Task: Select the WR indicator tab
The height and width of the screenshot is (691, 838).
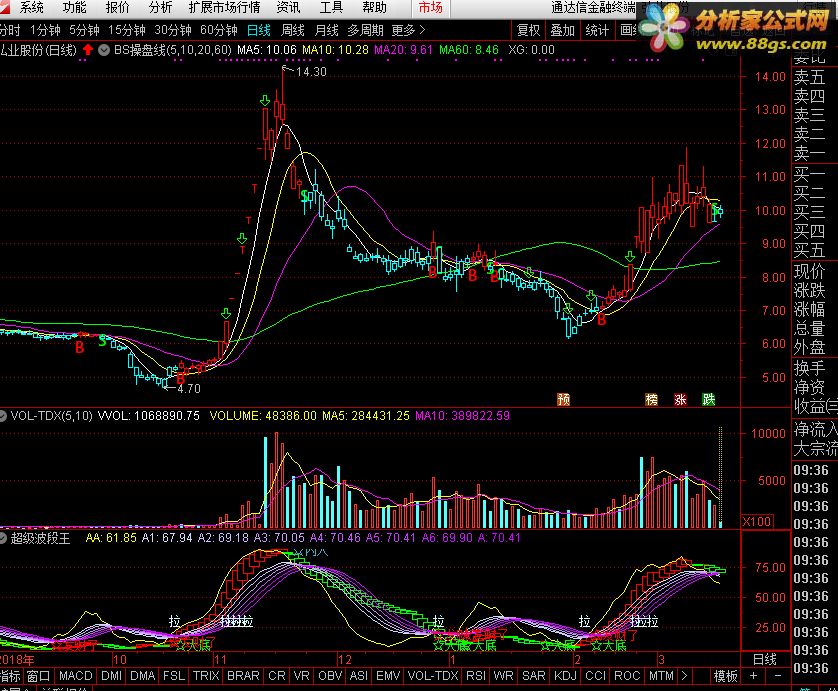Action: click(x=503, y=676)
